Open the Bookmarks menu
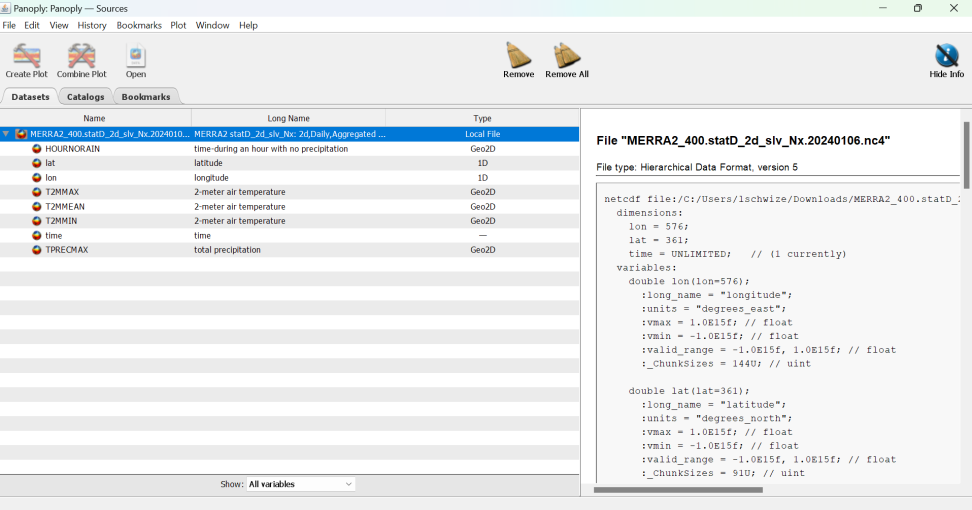972x510 pixels. tap(139, 25)
